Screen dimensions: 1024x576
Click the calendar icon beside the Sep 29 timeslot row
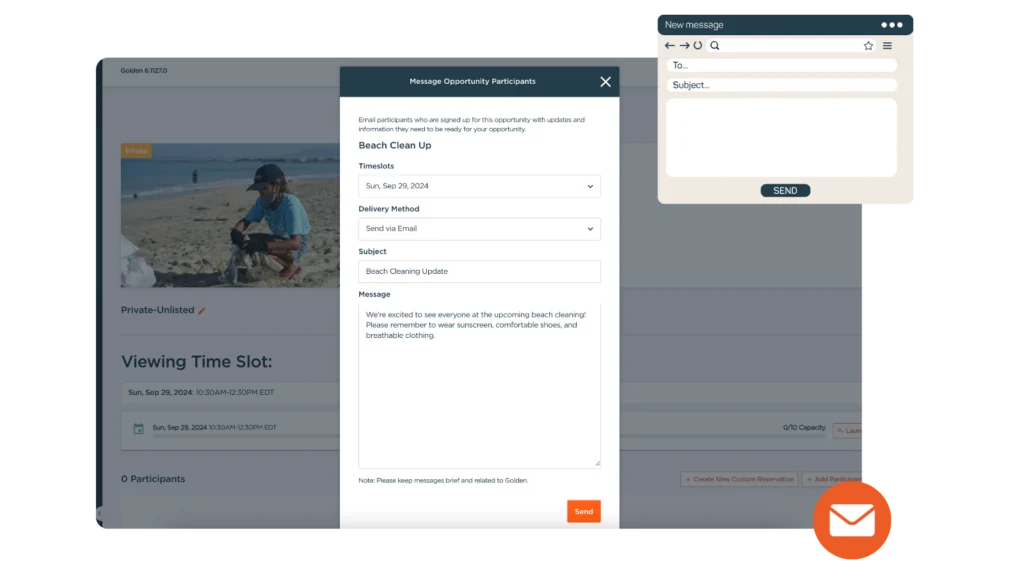(138, 428)
